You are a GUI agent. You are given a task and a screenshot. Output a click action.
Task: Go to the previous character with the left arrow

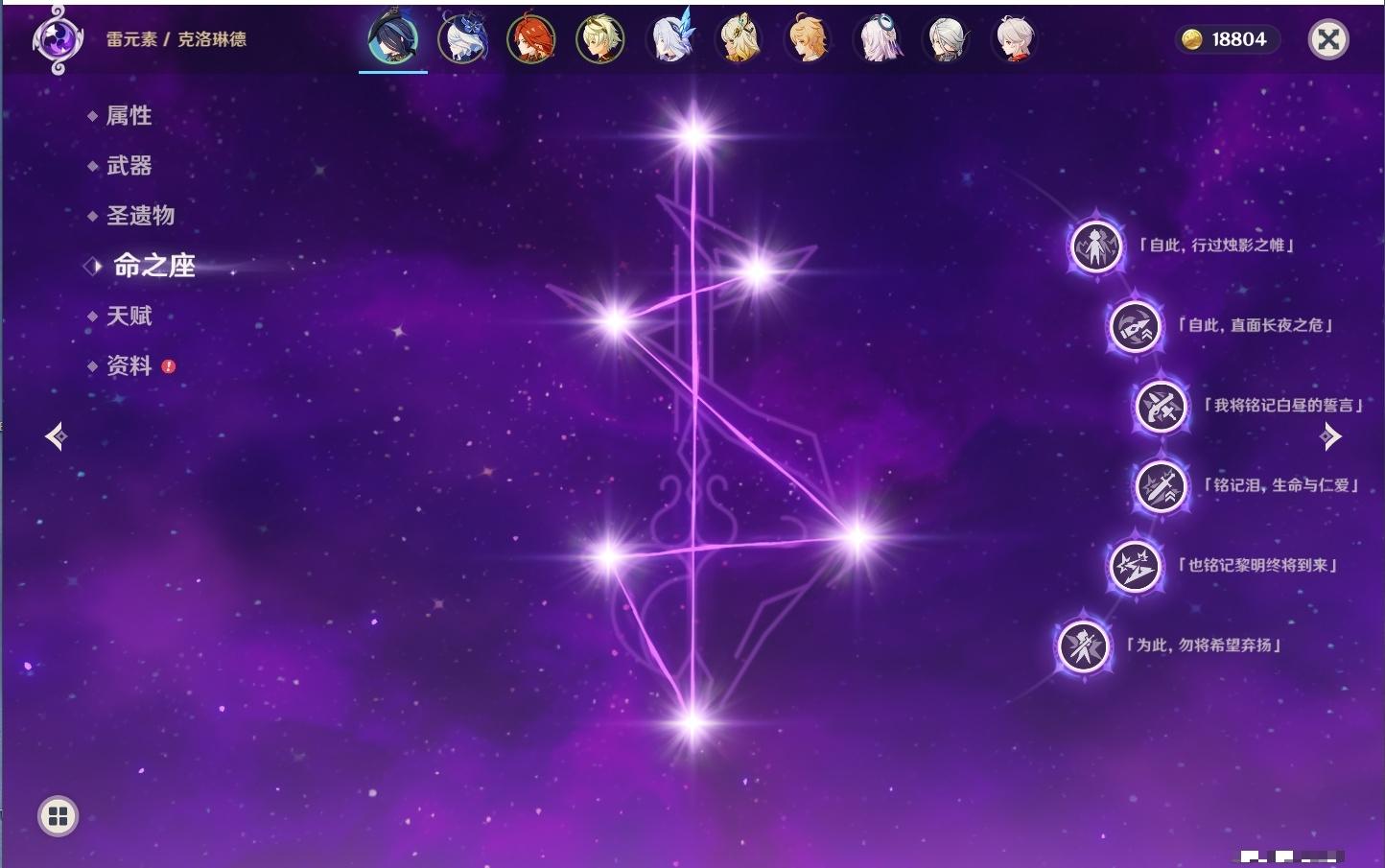(x=56, y=436)
